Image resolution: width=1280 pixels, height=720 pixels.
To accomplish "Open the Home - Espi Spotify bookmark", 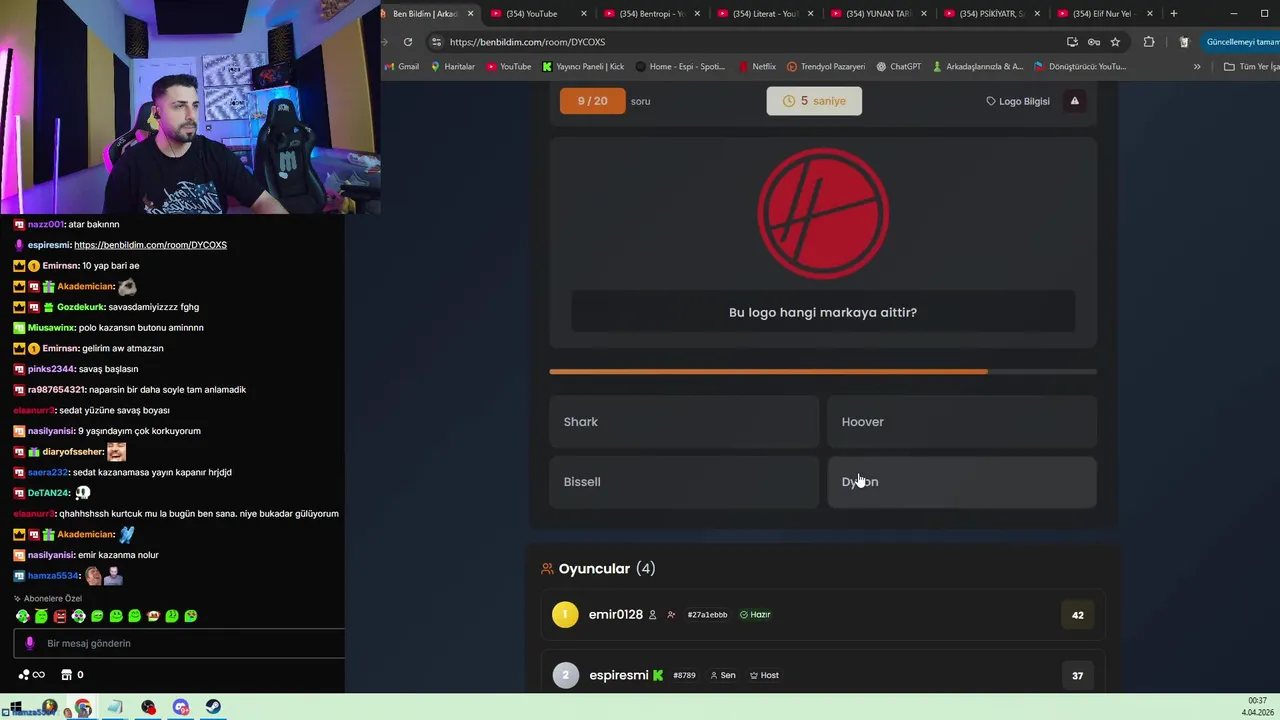I will tap(680, 67).
